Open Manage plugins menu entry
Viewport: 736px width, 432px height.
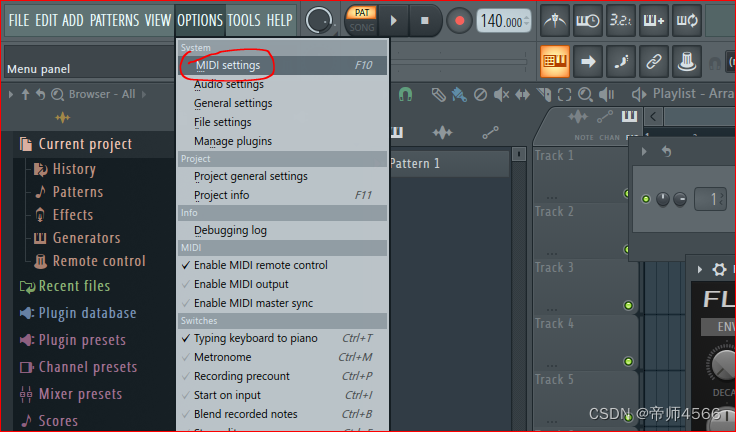coord(283,141)
